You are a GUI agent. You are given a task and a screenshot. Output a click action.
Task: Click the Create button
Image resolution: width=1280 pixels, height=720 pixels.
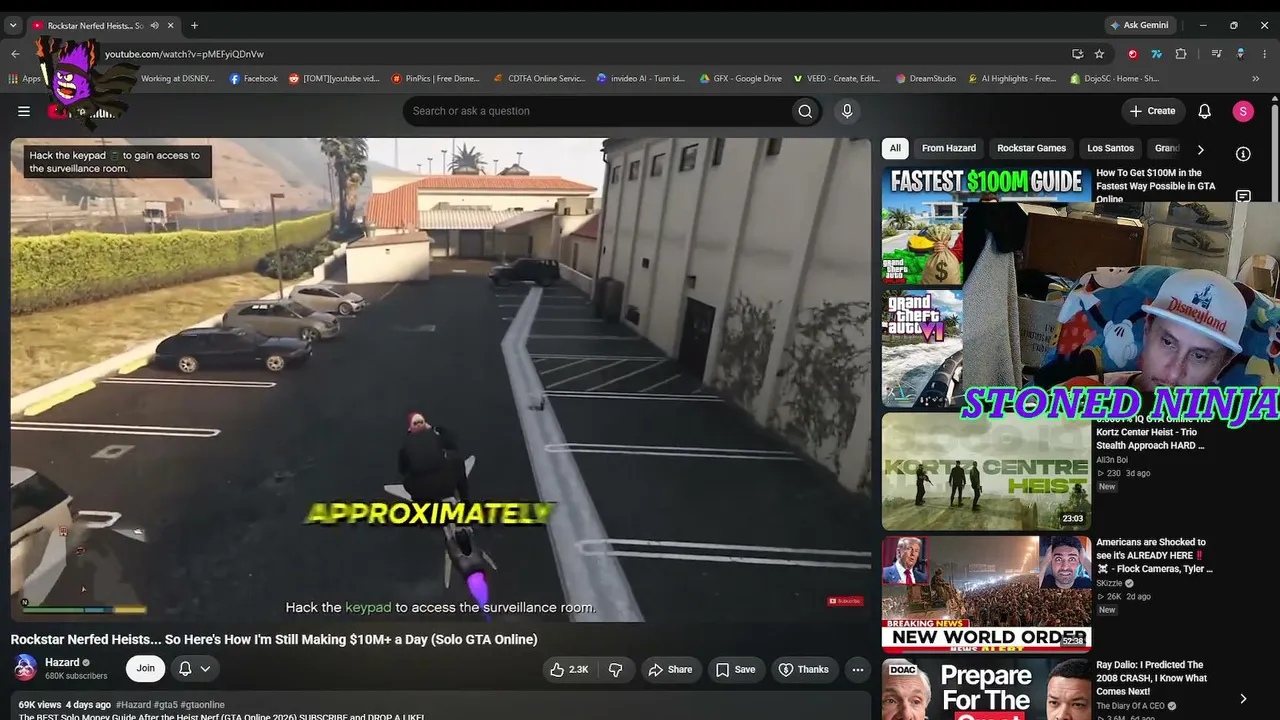pyautogui.click(x=1152, y=111)
